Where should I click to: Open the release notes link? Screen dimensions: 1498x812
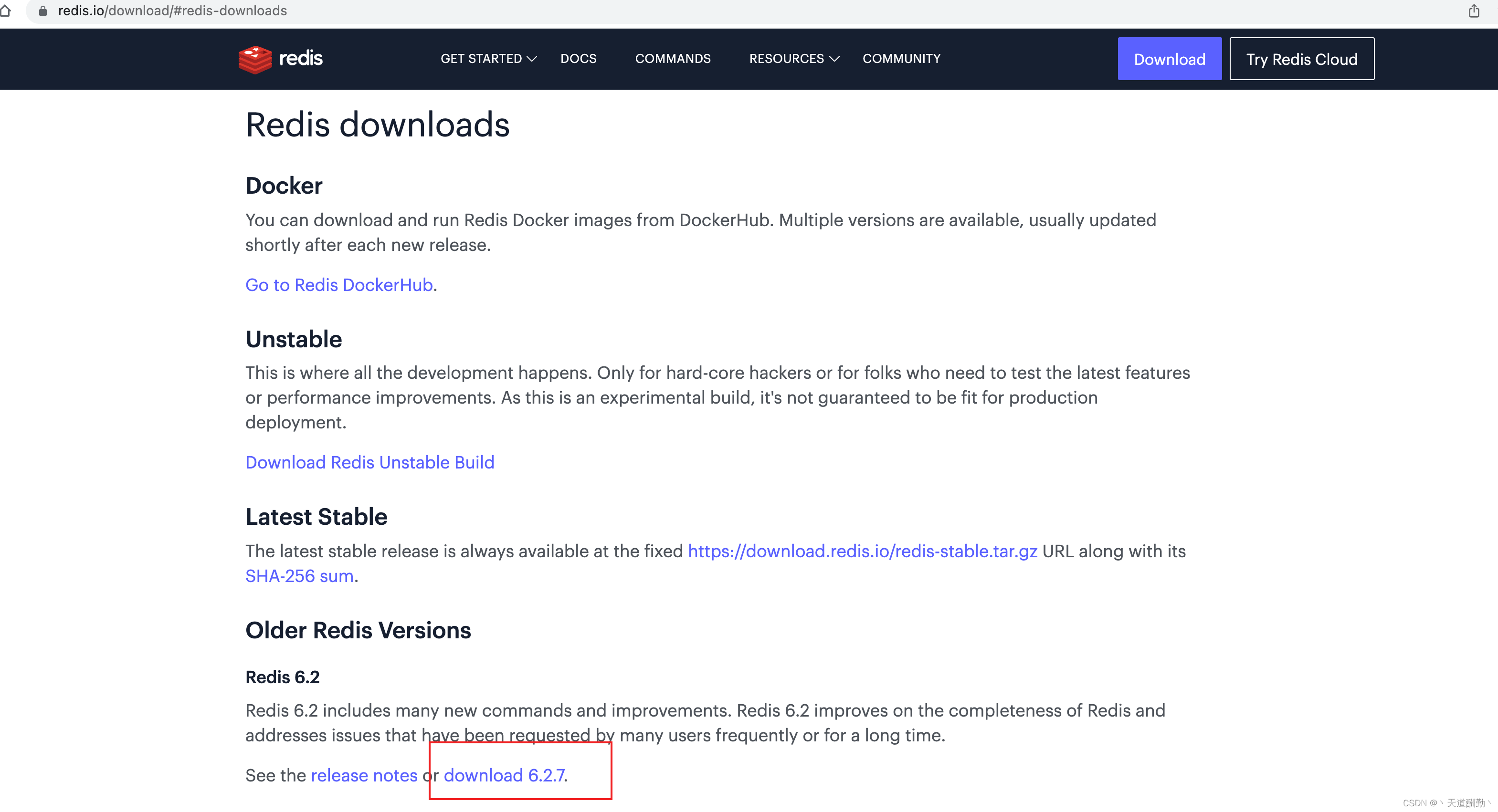point(364,775)
